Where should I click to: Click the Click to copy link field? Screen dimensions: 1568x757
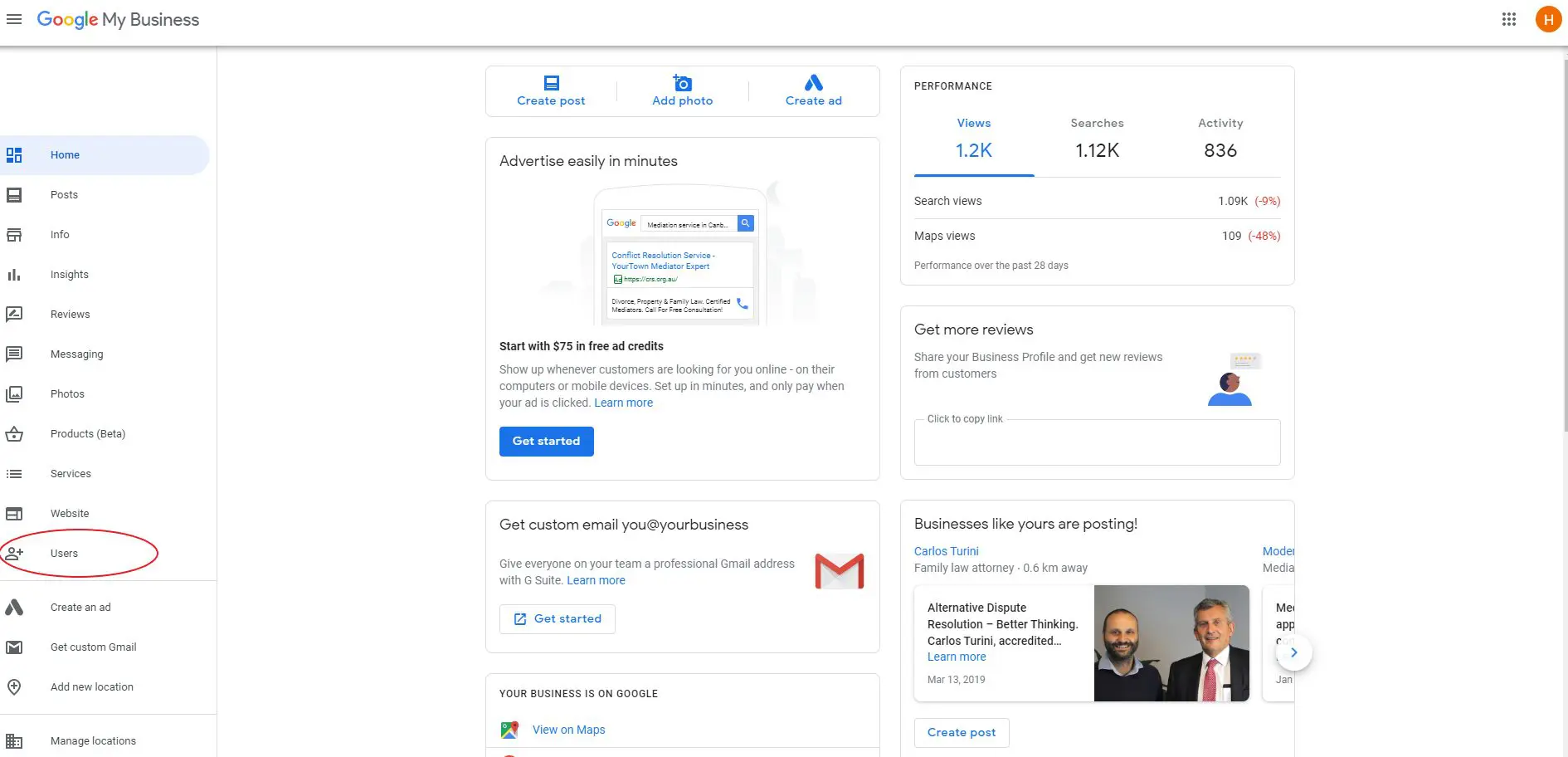1097,442
